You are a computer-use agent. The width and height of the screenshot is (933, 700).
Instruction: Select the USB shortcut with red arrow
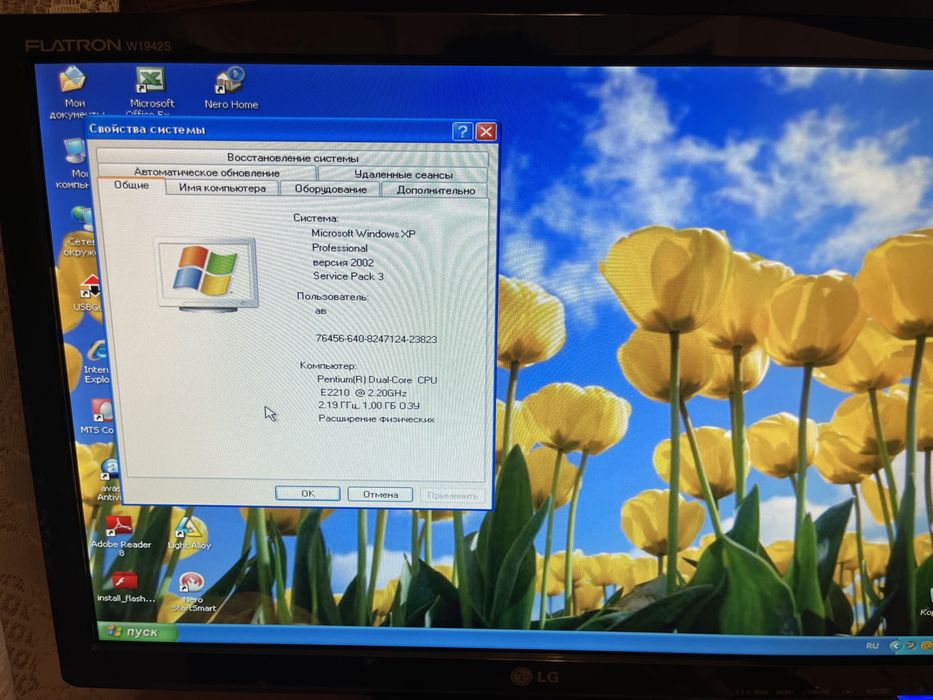pyautogui.click(x=88, y=292)
